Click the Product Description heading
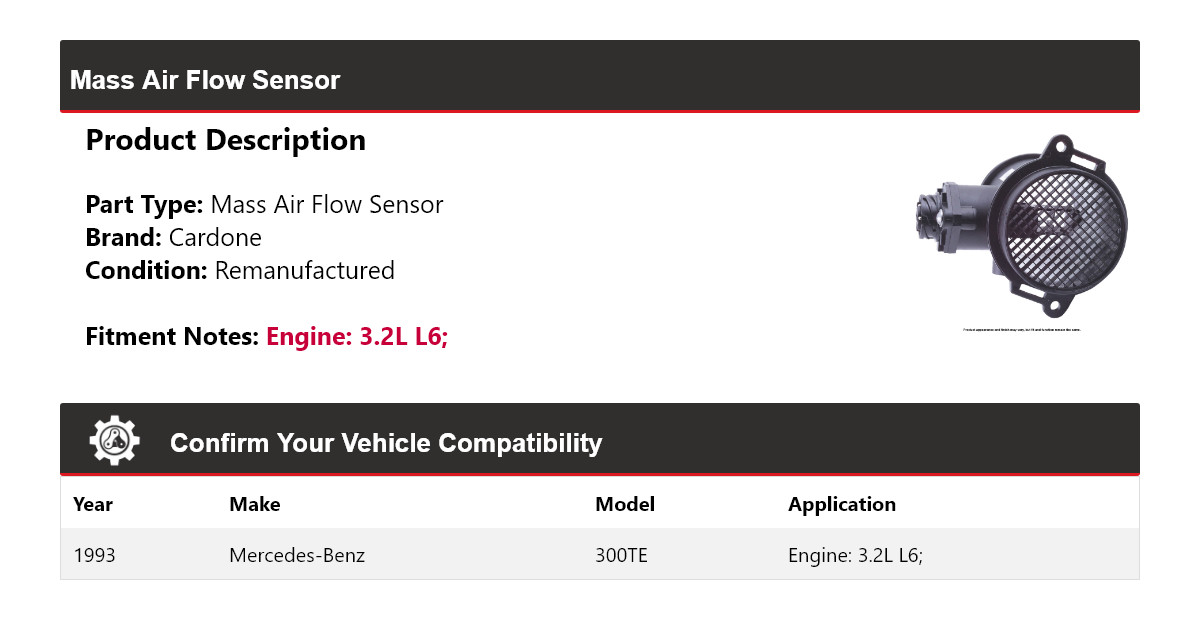 pos(226,140)
